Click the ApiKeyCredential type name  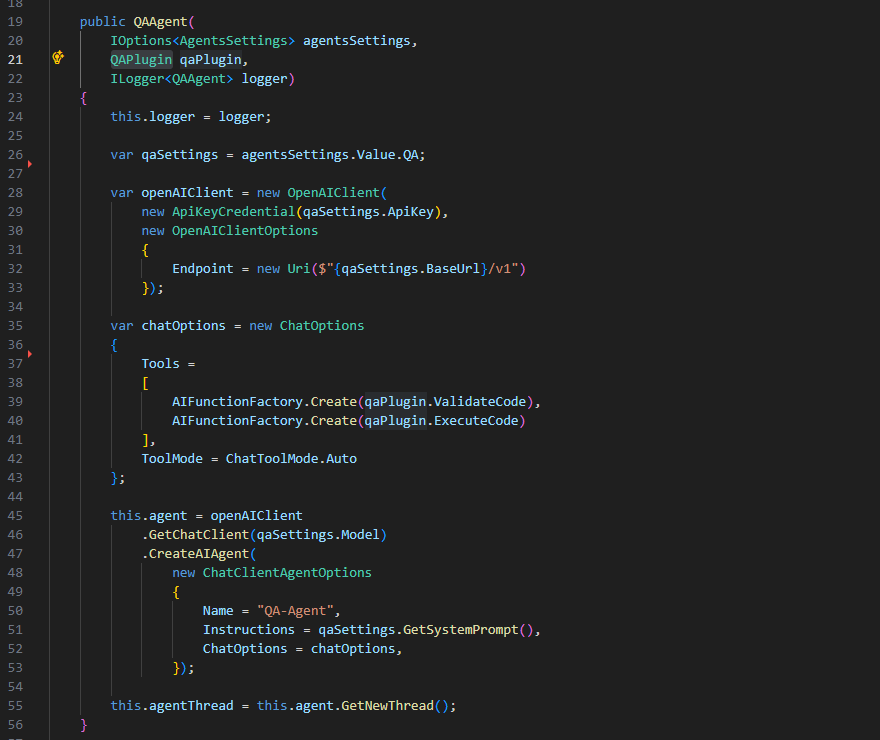233,212
